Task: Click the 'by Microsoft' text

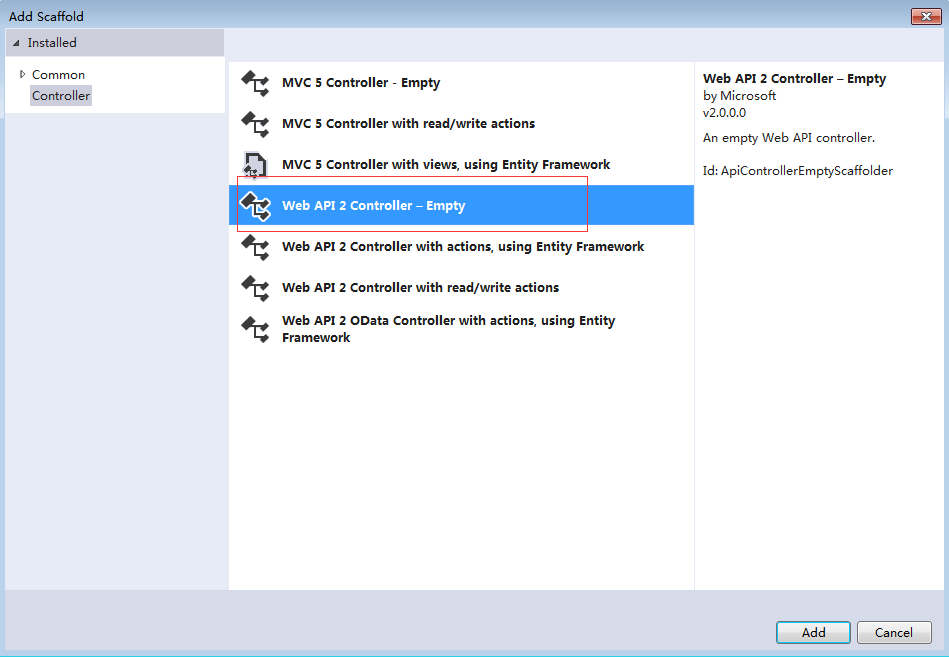Action: (x=739, y=96)
